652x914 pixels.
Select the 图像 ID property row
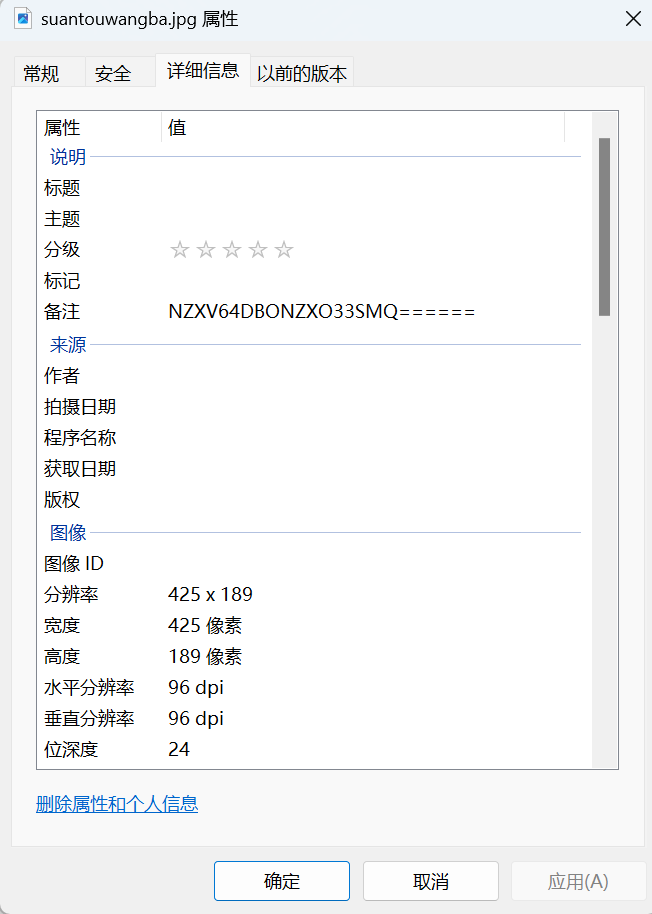pos(312,563)
